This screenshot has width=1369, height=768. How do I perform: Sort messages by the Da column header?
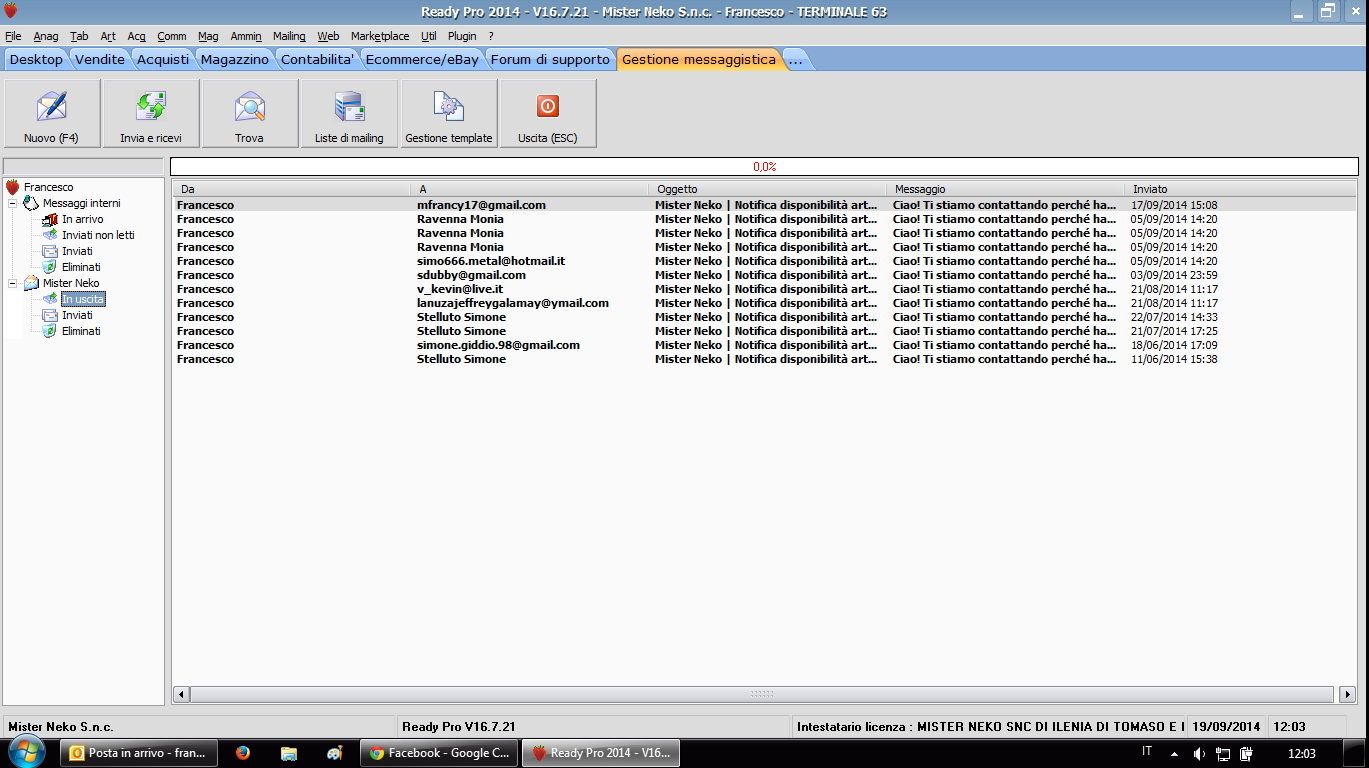coord(291,189)
